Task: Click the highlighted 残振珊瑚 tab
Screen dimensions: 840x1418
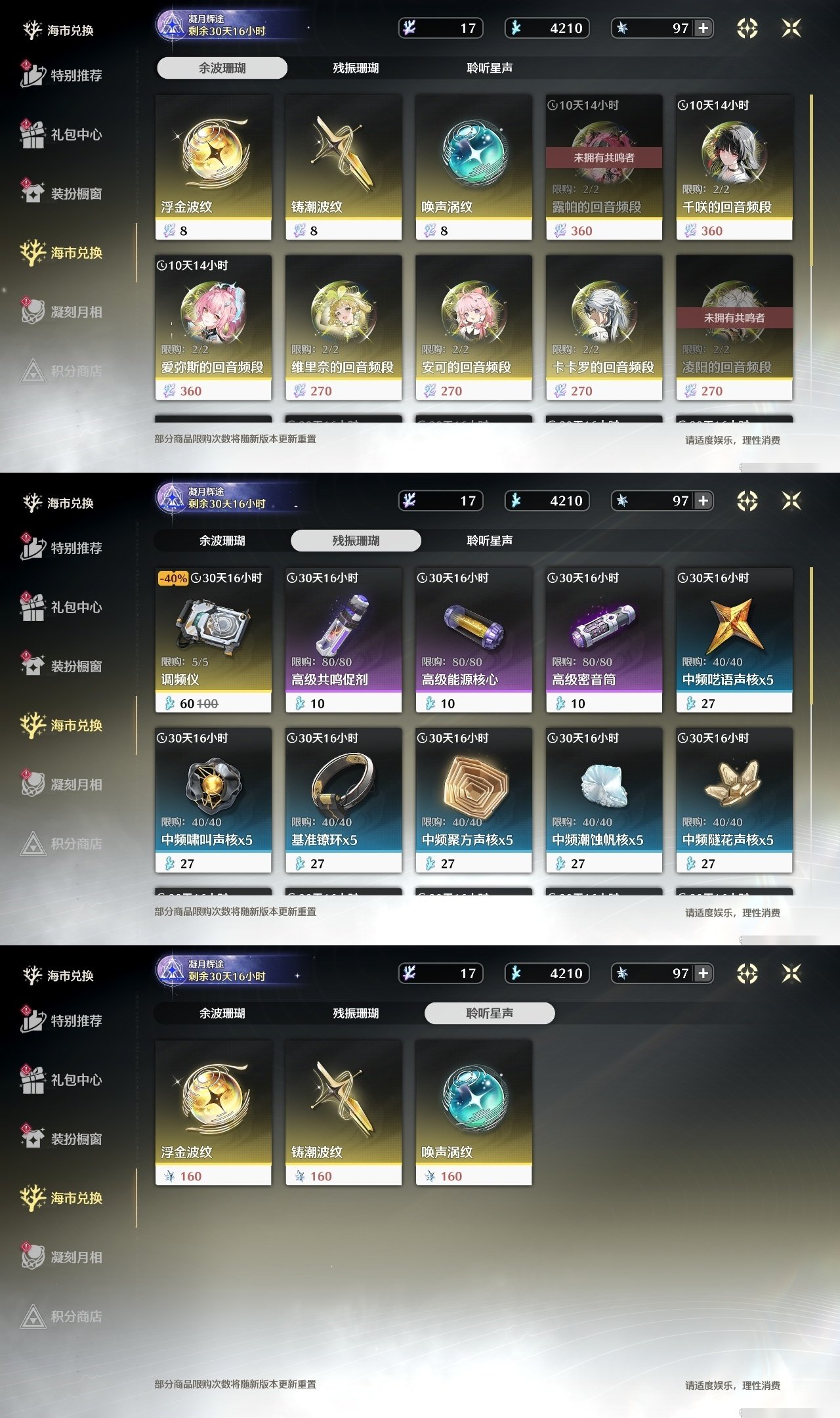Action: tap(356, 540)
